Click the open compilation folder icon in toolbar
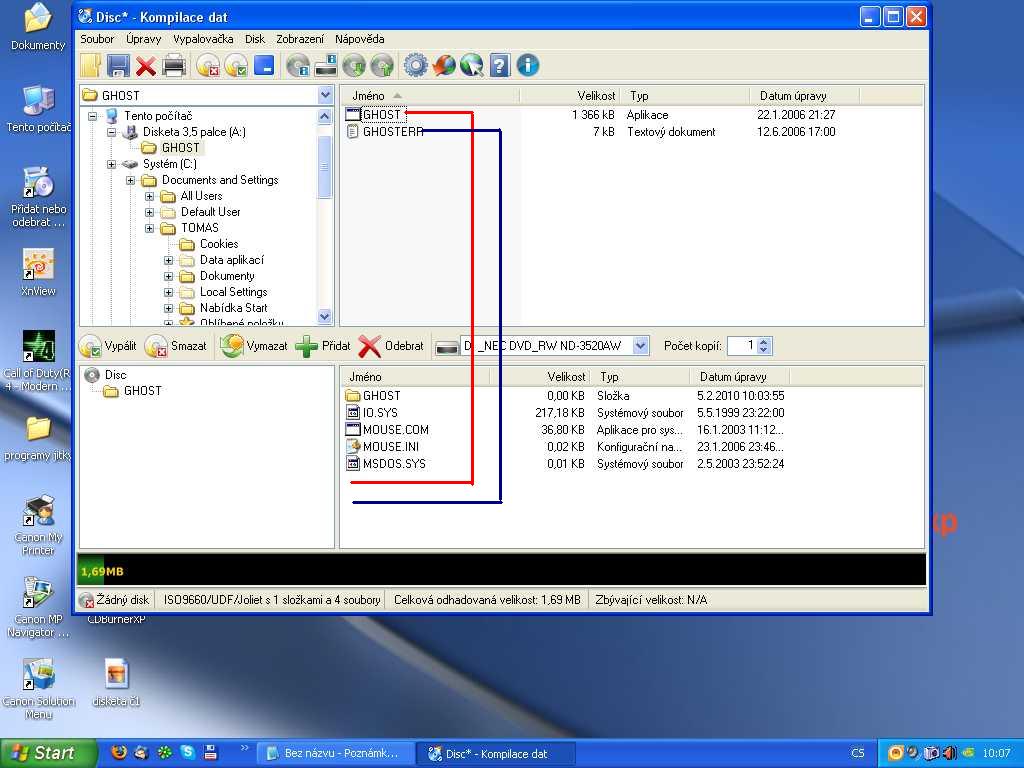The height and width of the screenshot is (768, 1024). point(91,65)
